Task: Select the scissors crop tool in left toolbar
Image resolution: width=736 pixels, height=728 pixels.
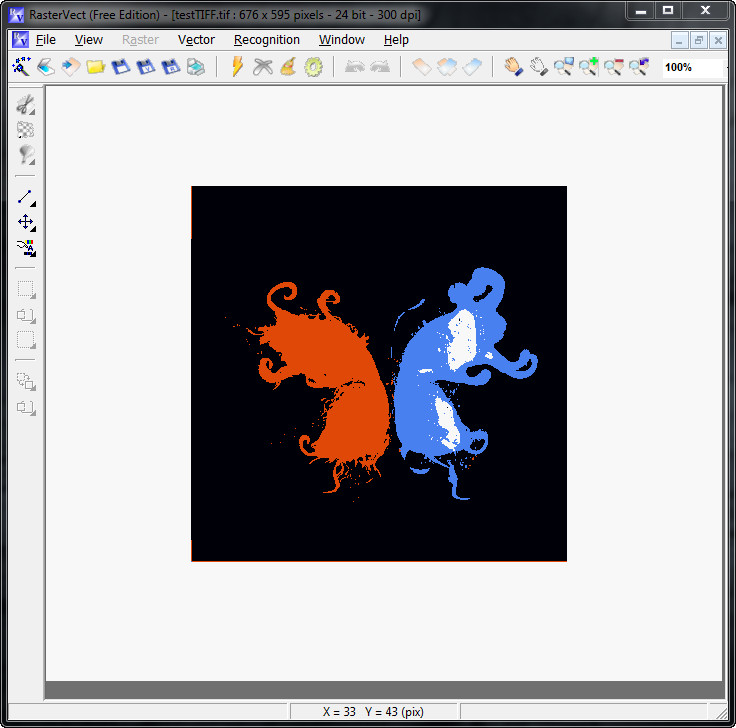Action: pos(26,105)
